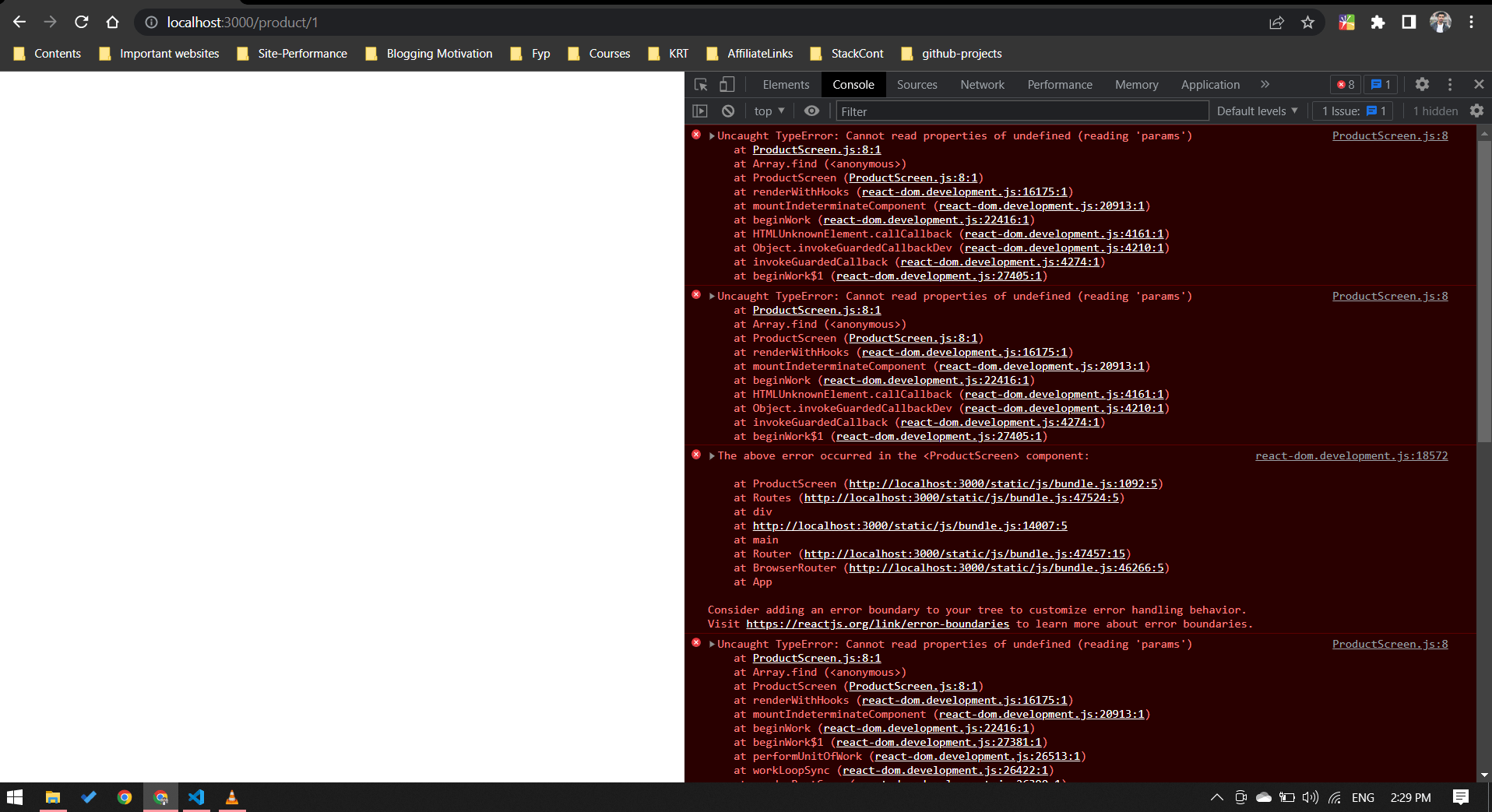Open the top JavaScript context dropdown
The image size is (1492, 812).
point(769,111)
